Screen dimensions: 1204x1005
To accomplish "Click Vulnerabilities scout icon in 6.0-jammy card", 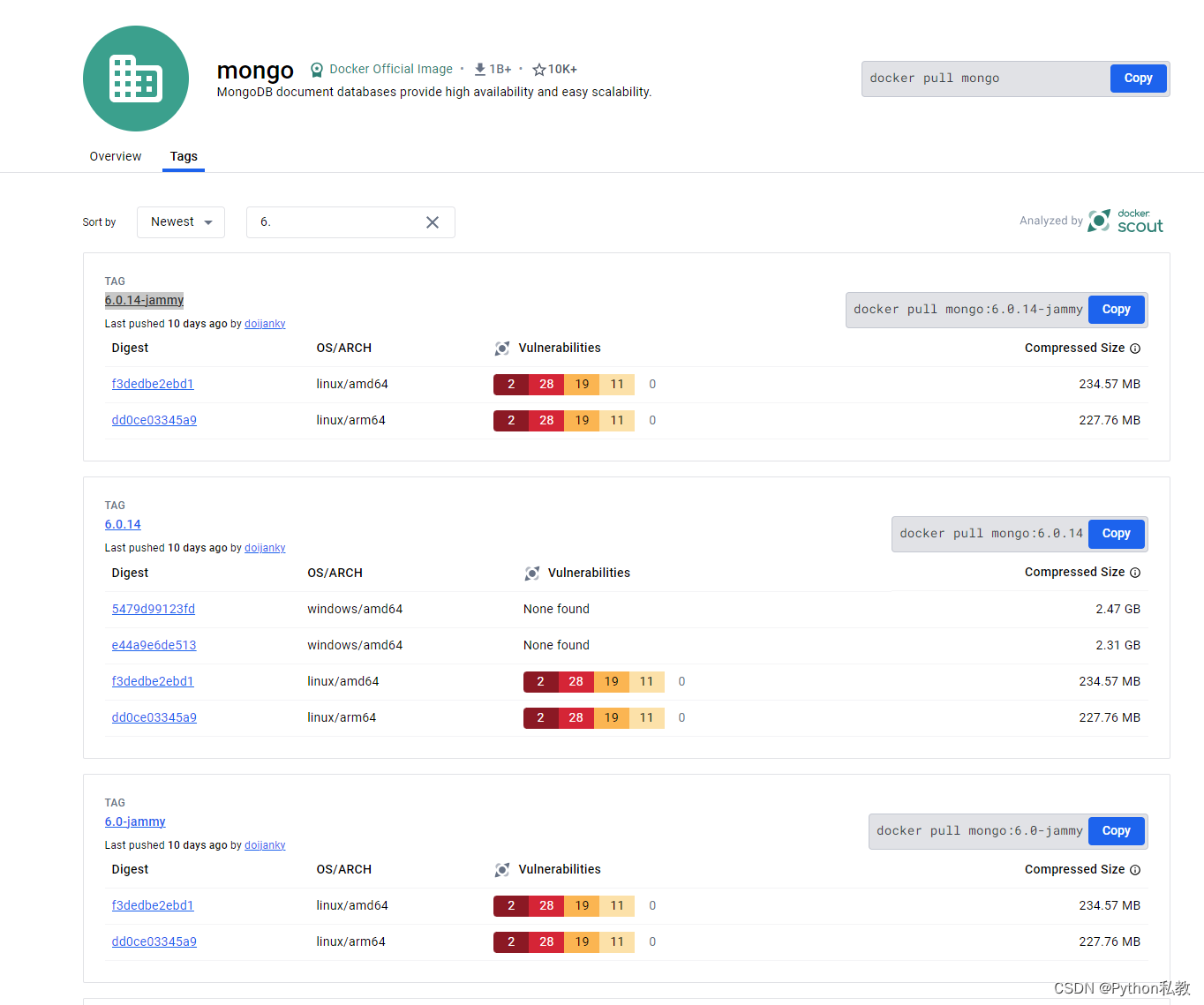I will click(502, 870).
